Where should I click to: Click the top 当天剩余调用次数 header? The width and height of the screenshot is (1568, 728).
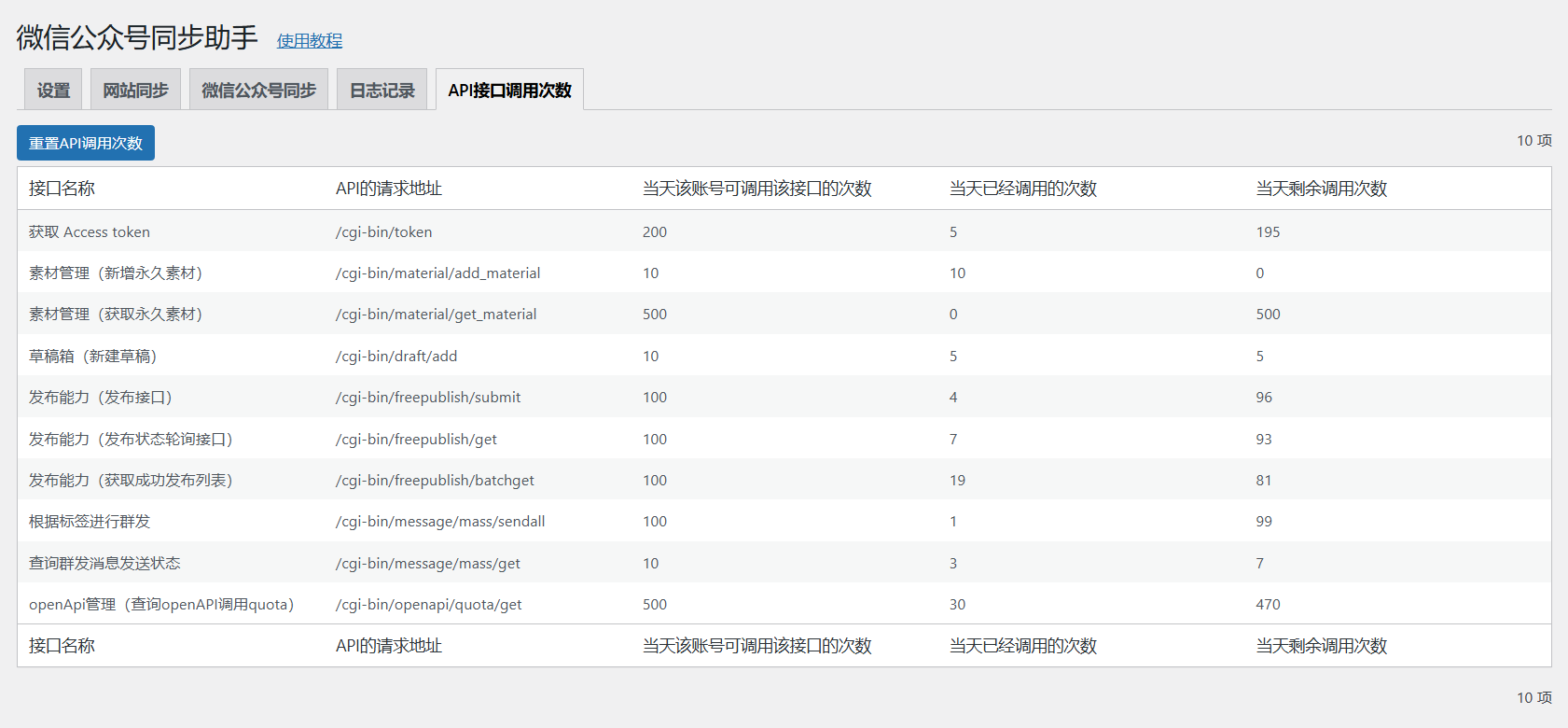click(1322, 189)
